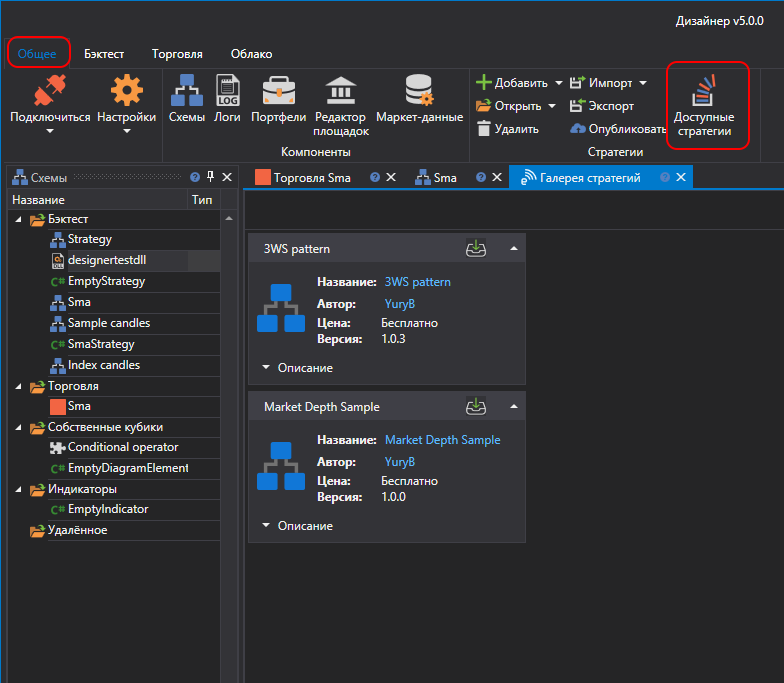
Task: Collapse the Бэктест folder node
Action: coord(18,219)
